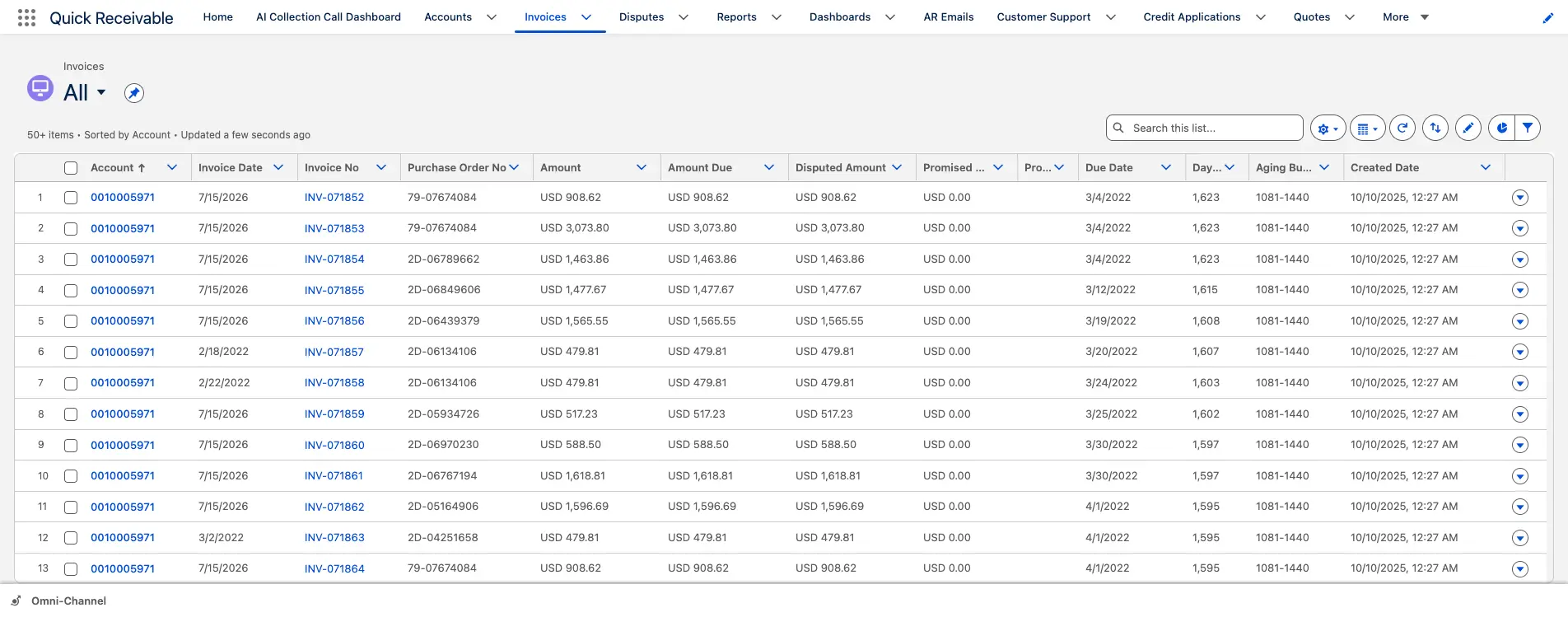Open the App Launcher grid icon
Image resolution: width=1568 pixels, height=617 pixels.
(26, 17)
